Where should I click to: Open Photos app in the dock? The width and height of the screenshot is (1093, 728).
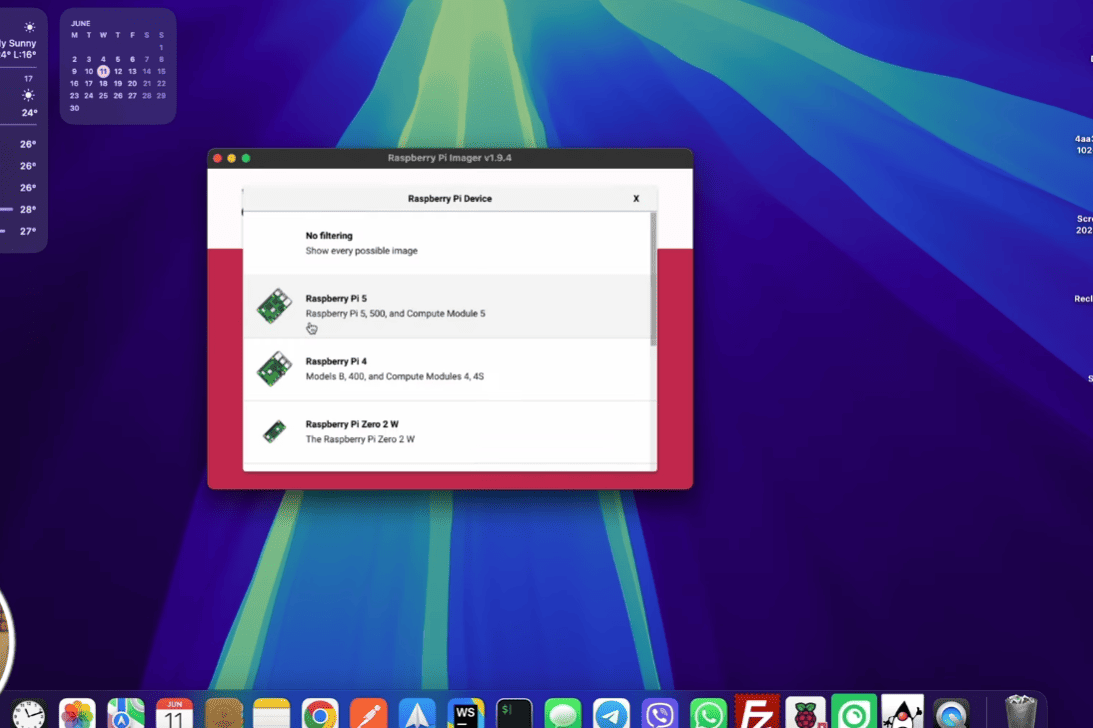(77, 714)
